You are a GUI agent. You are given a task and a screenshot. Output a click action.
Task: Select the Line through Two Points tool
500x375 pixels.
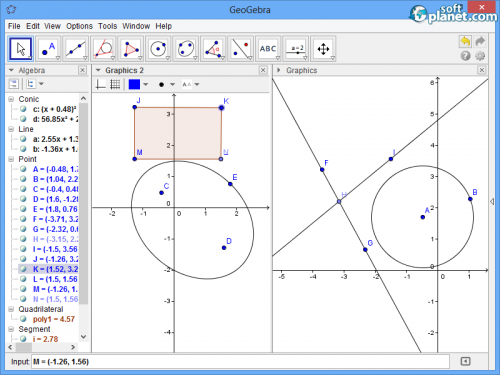point(76,49)
